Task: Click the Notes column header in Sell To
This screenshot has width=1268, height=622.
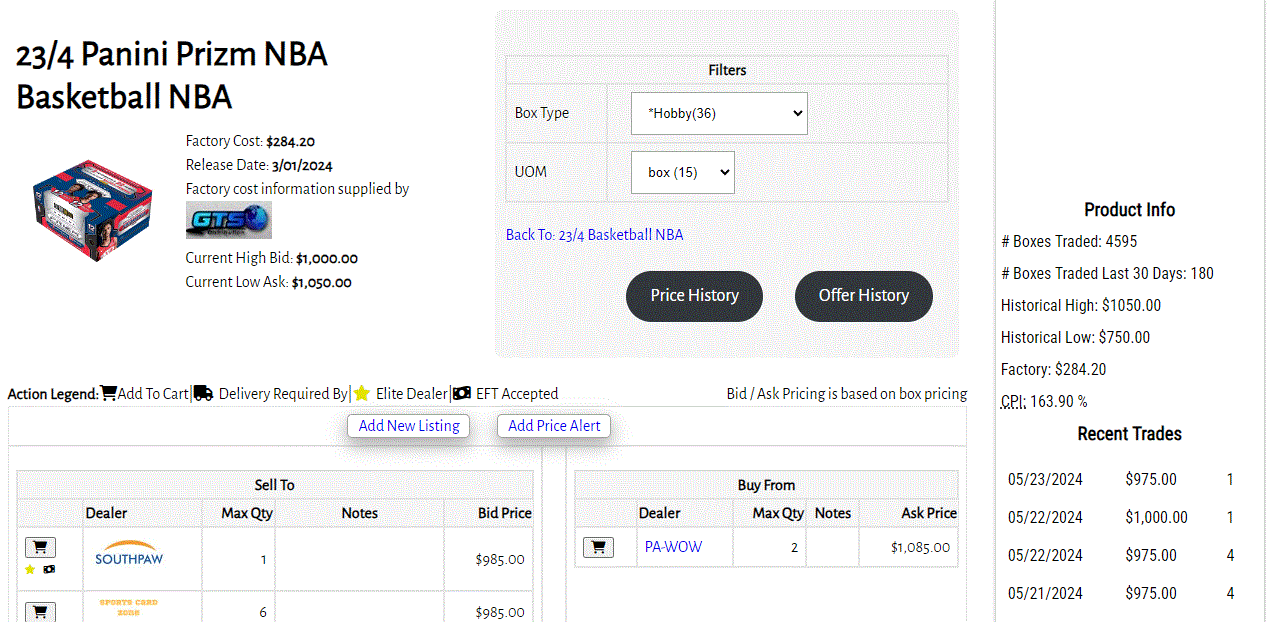Action: coord(360,513)
